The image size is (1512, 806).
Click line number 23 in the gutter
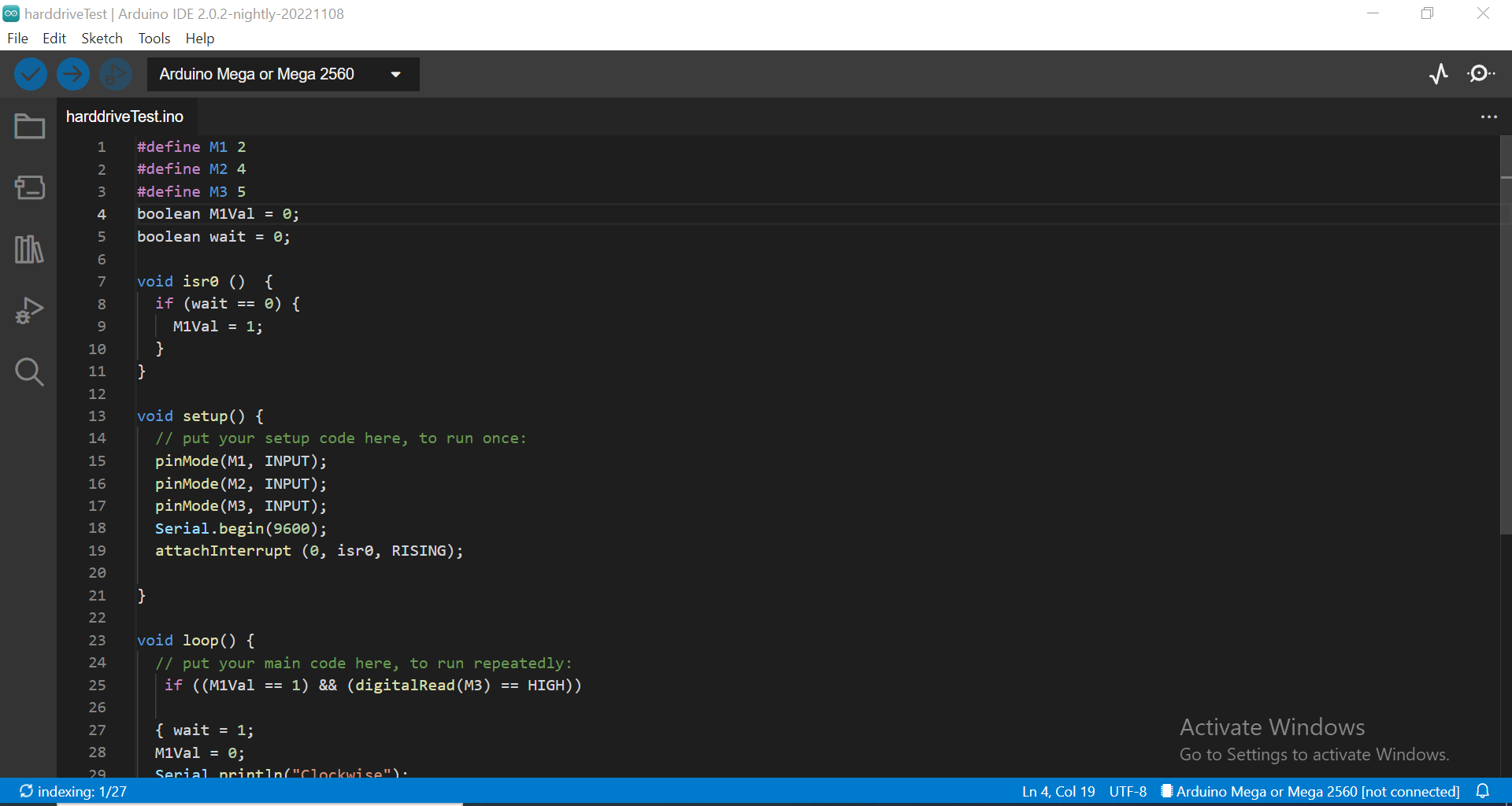pyautogui.click(x=97, y=640)
